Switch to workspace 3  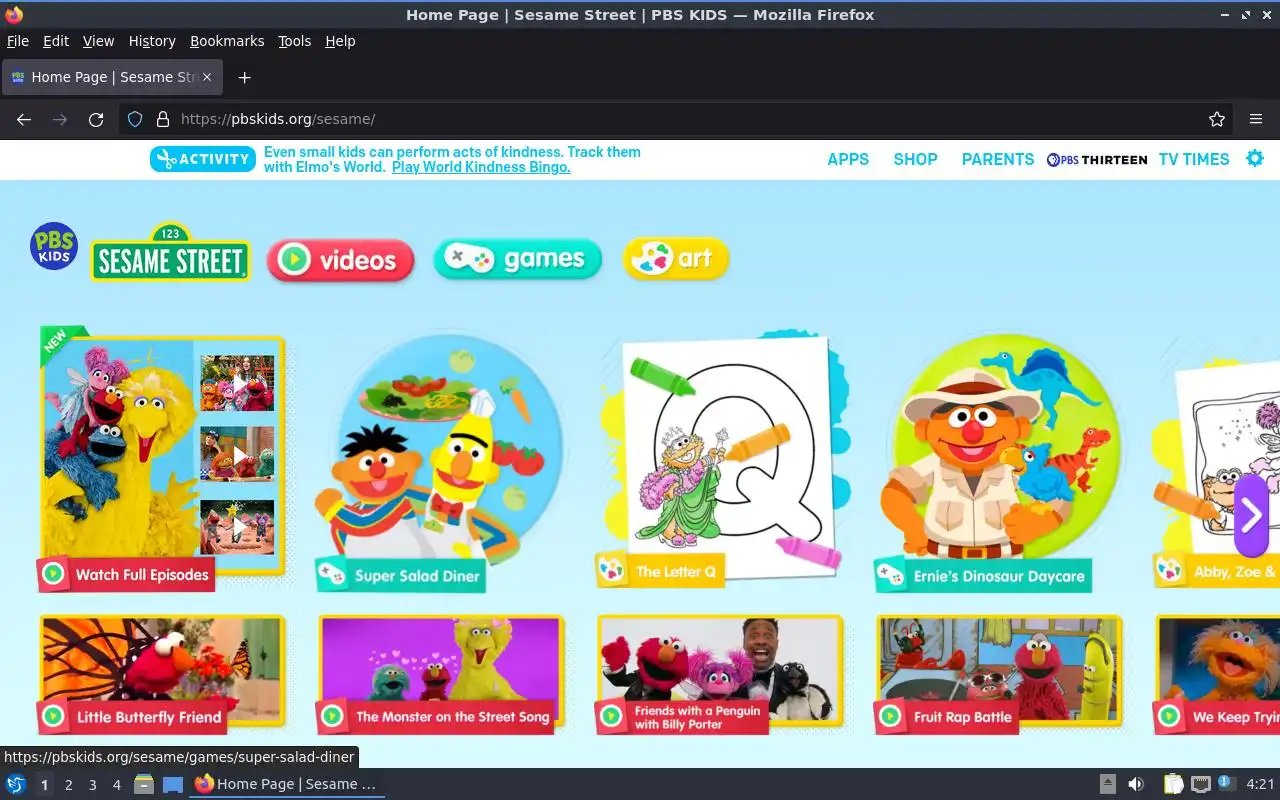point(92,785)
